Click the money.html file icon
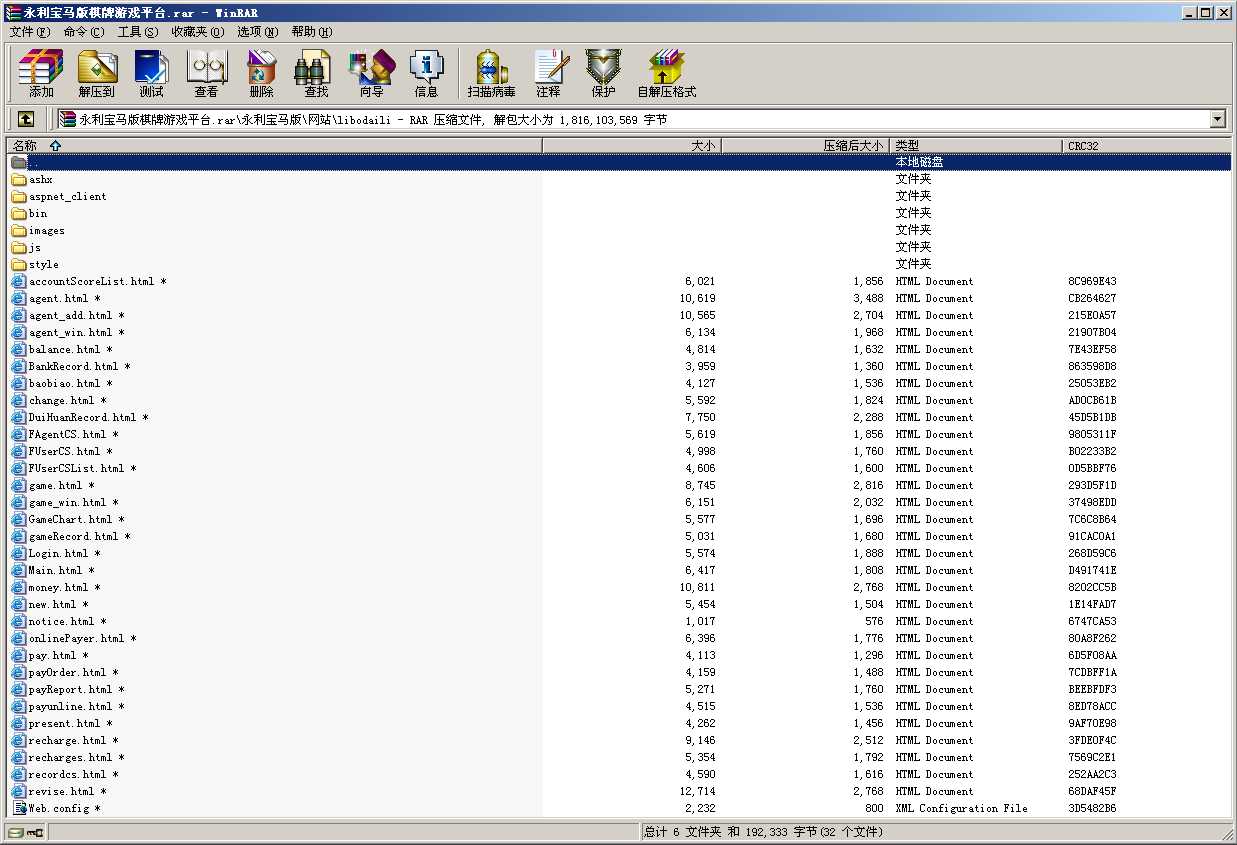Screen dimensions: 1237x845 coord(18,587)
